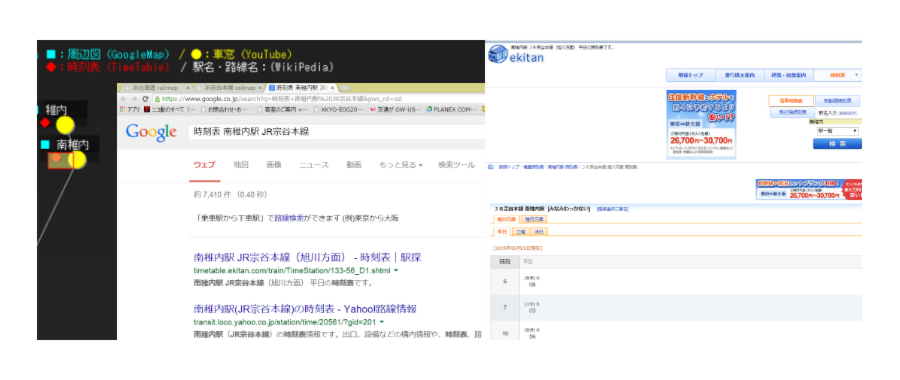Viewport: 900px width, 380px height.
Task: Click the 7 o'clock 03 departure
Action: click(532, 310)
